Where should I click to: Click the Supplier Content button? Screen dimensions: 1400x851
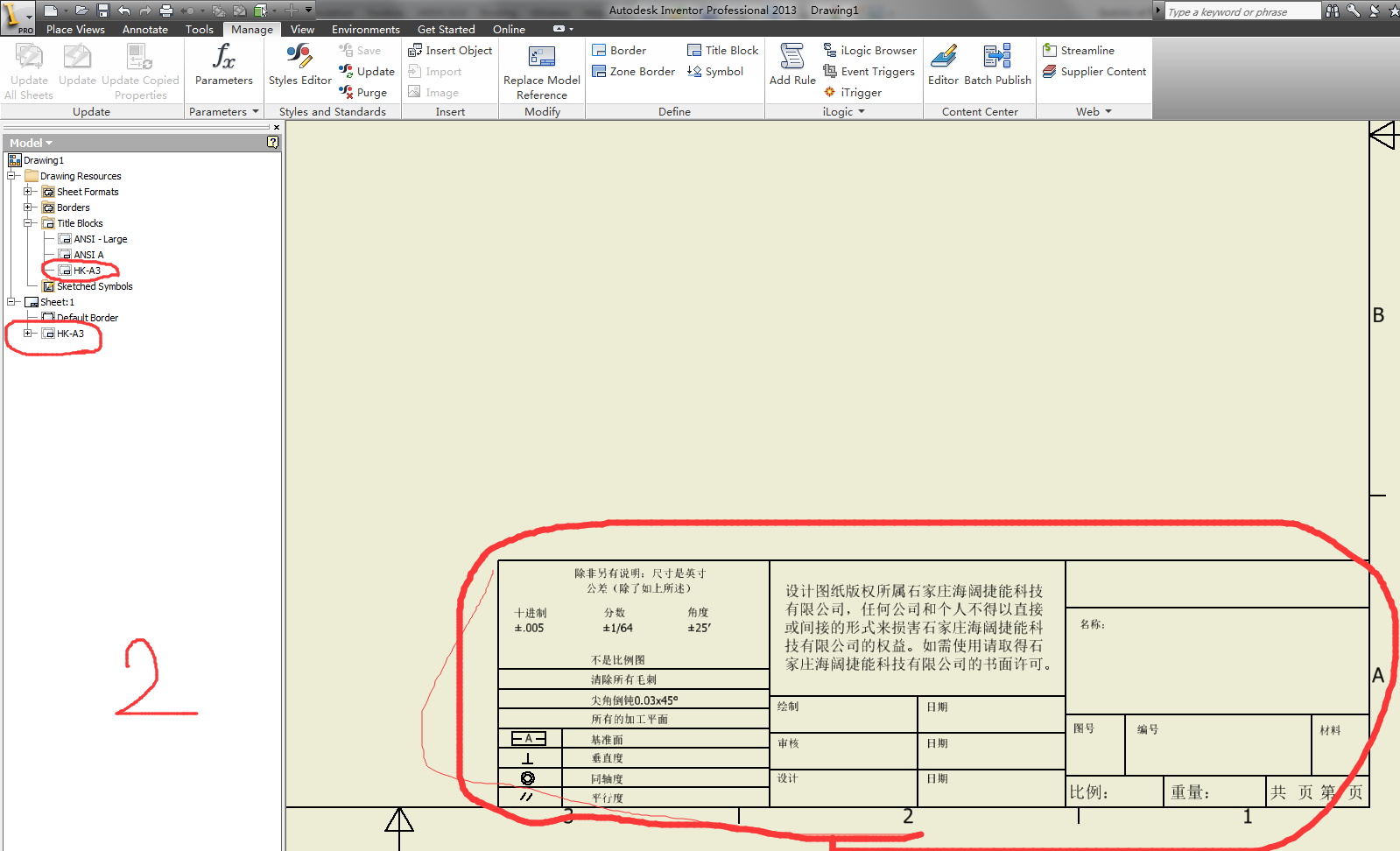[x=1094, y=72]
